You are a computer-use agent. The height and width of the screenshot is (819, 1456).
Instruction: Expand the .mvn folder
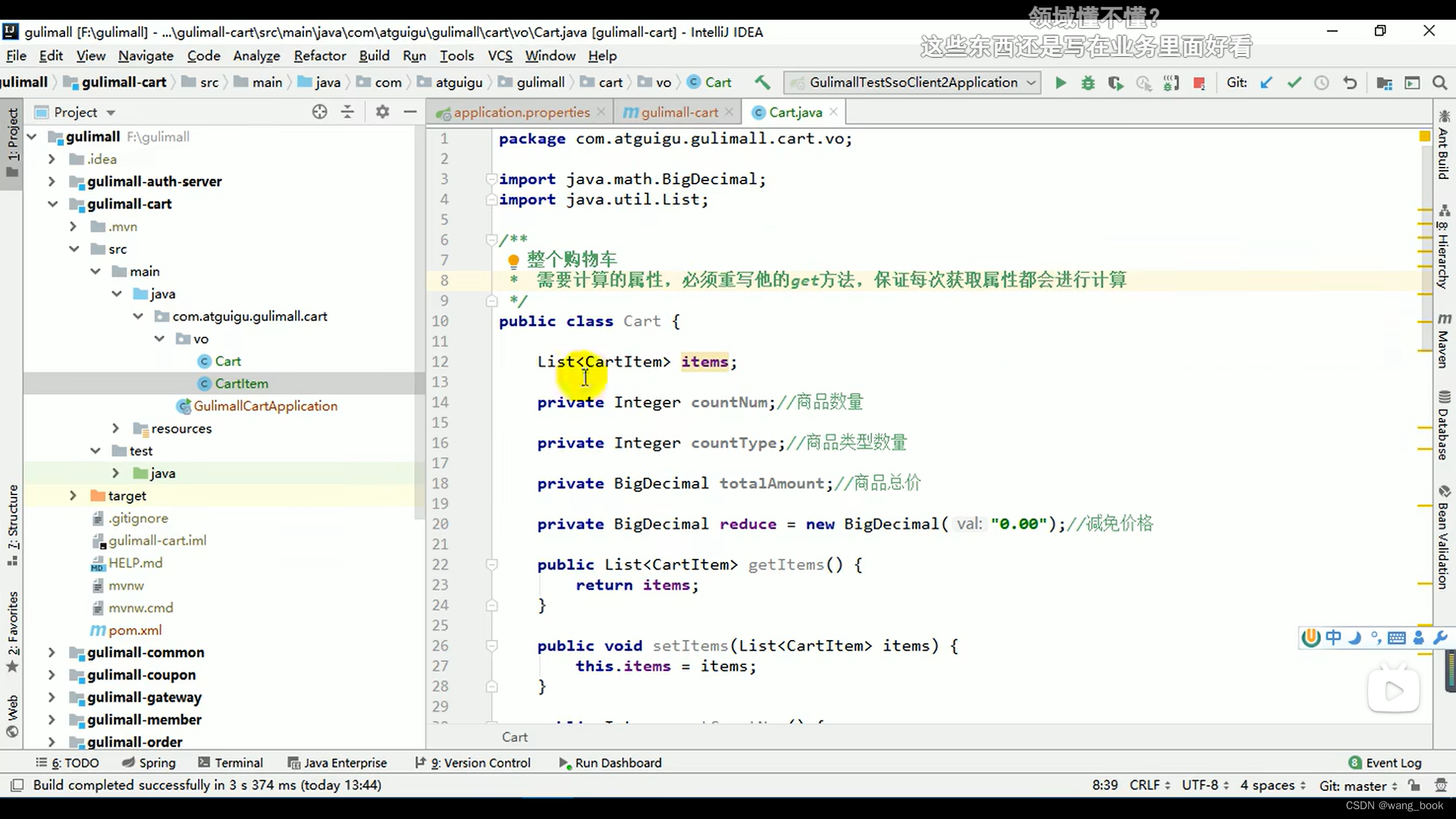(x=73, y=226)
